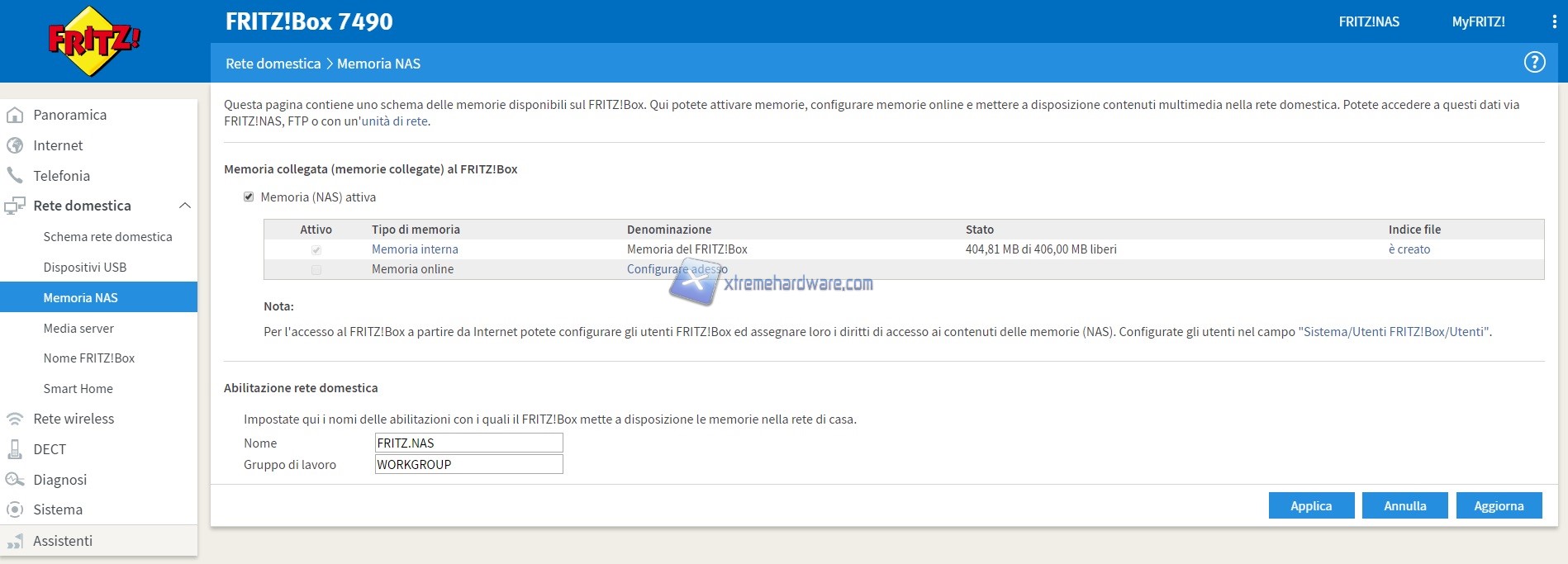The height and width of the screenshot is (564, 1568).
Task: Click the Diagnosi icon in sidebar
Action: coord(15,480)
